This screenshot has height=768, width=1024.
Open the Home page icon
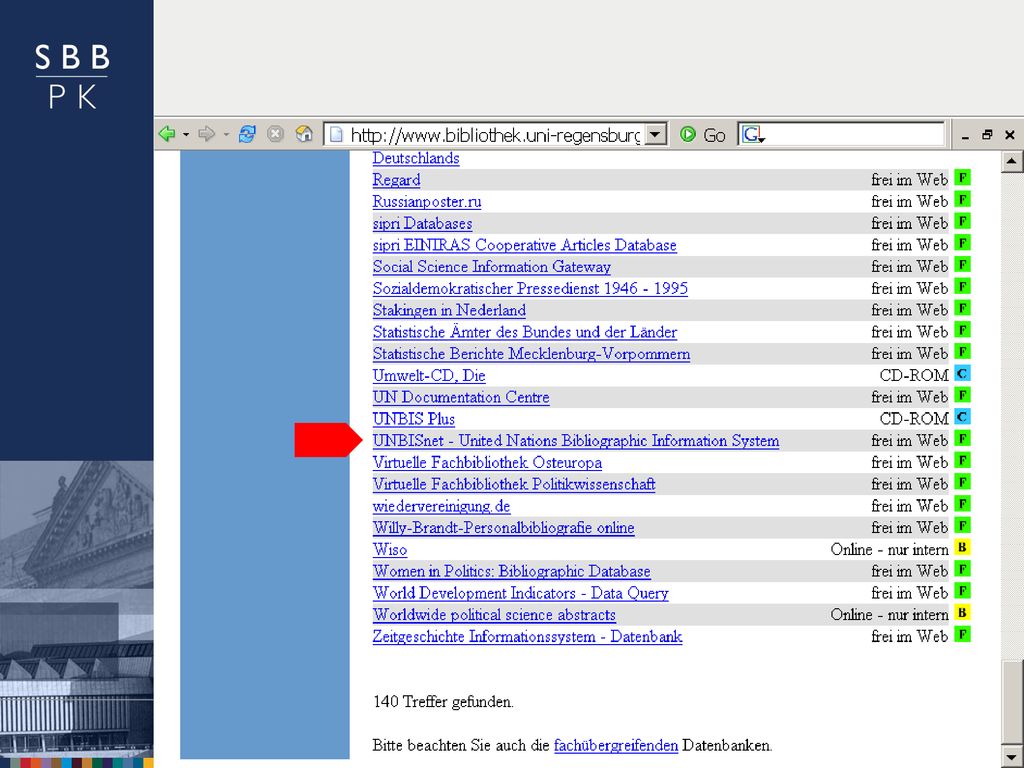click(304, 134)
